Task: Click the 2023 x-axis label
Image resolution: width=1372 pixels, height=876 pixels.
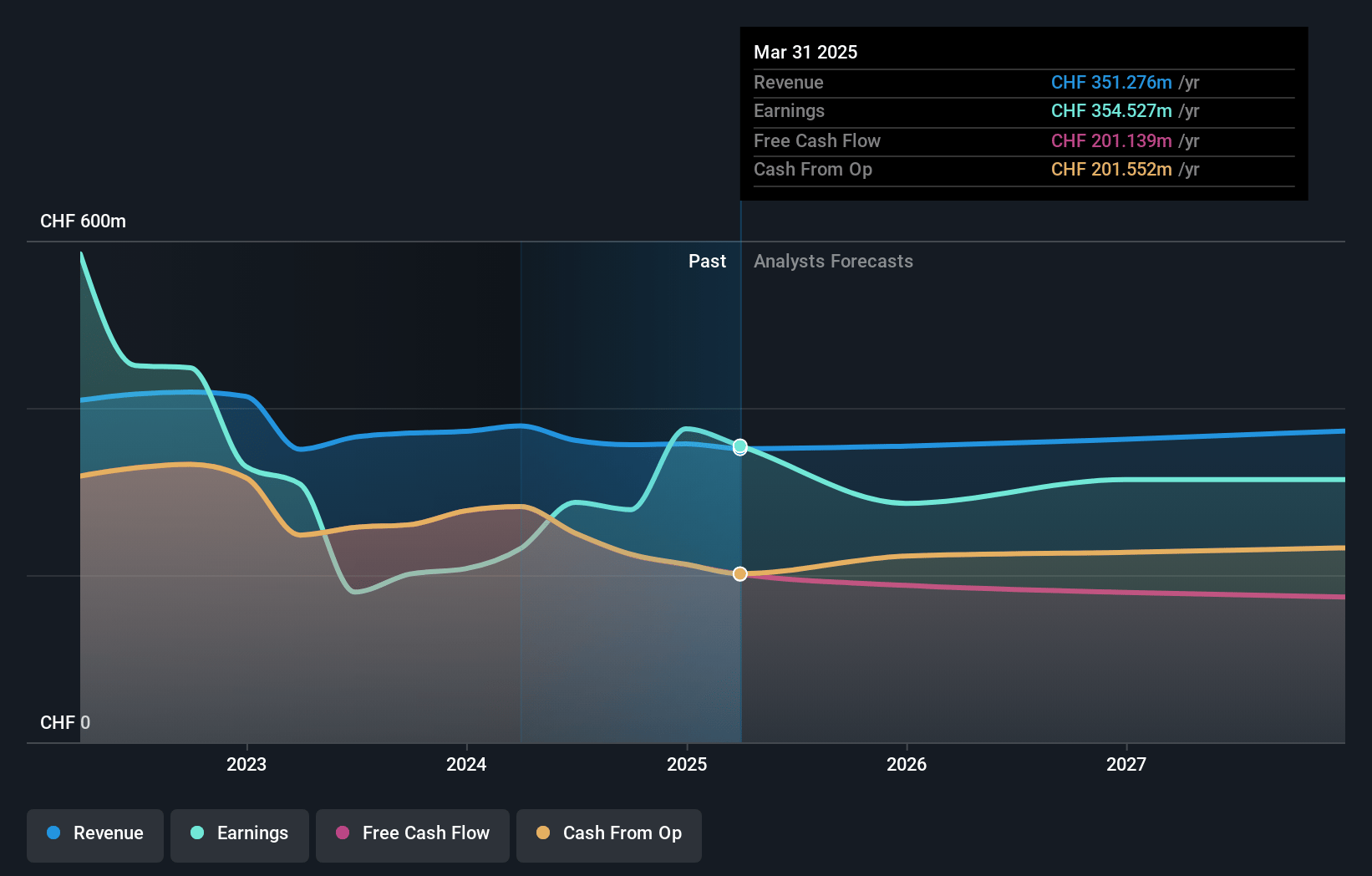Action: (246, 764)
